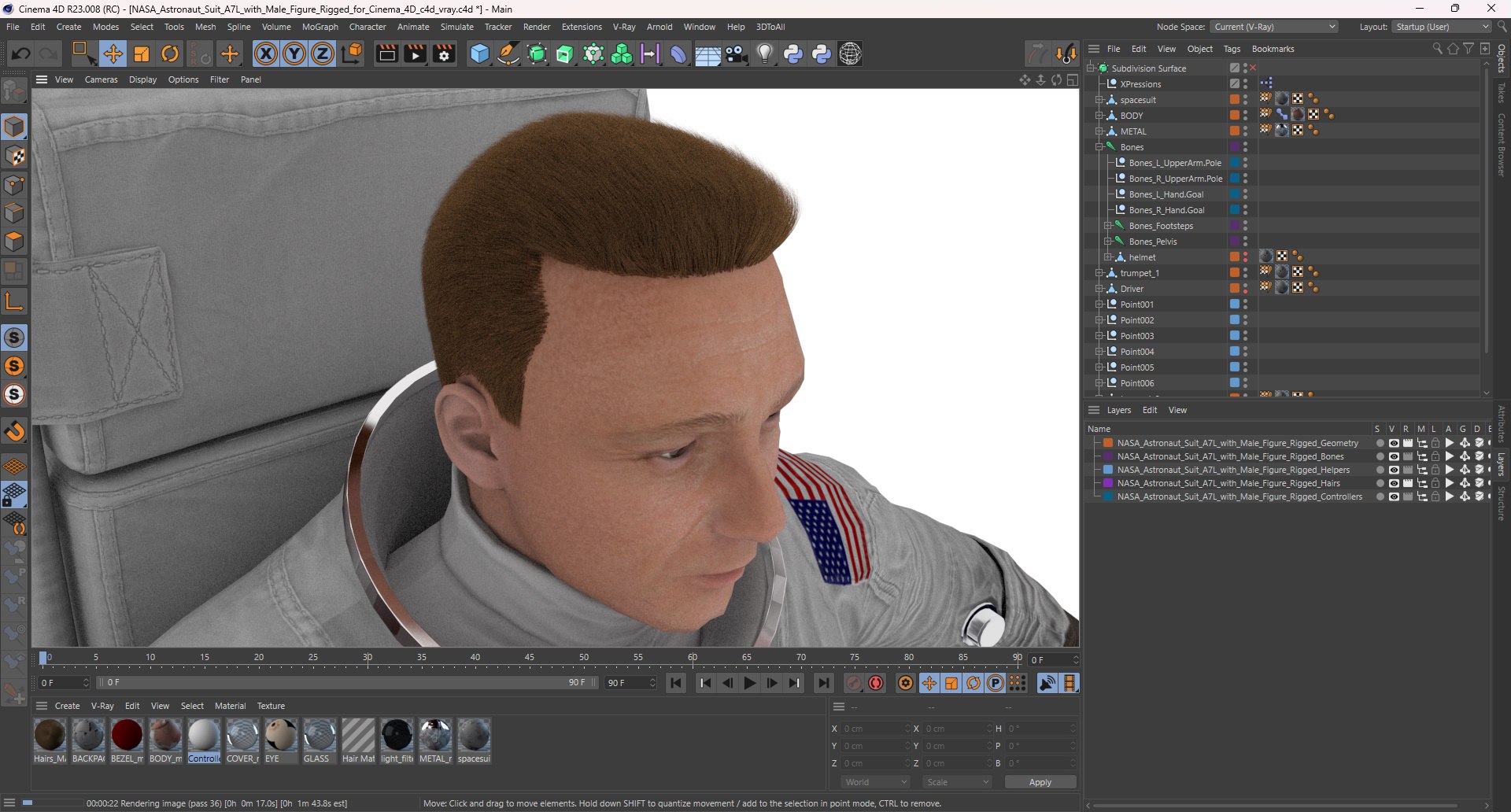Click Go to Start of timeline
Screen dimensions: 1511x812
click(676, 683)
